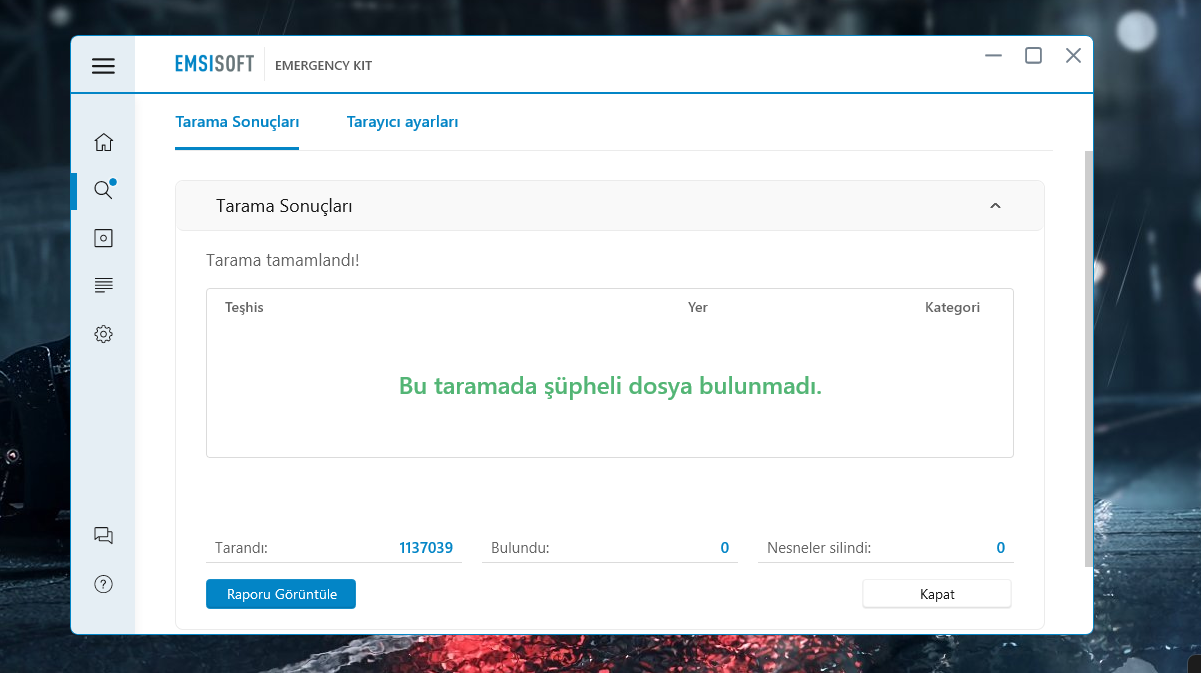Screen dimensions: 1201x673
Task: Click the Emsisoft Emergency Kit logo
Action: point(273,65)
